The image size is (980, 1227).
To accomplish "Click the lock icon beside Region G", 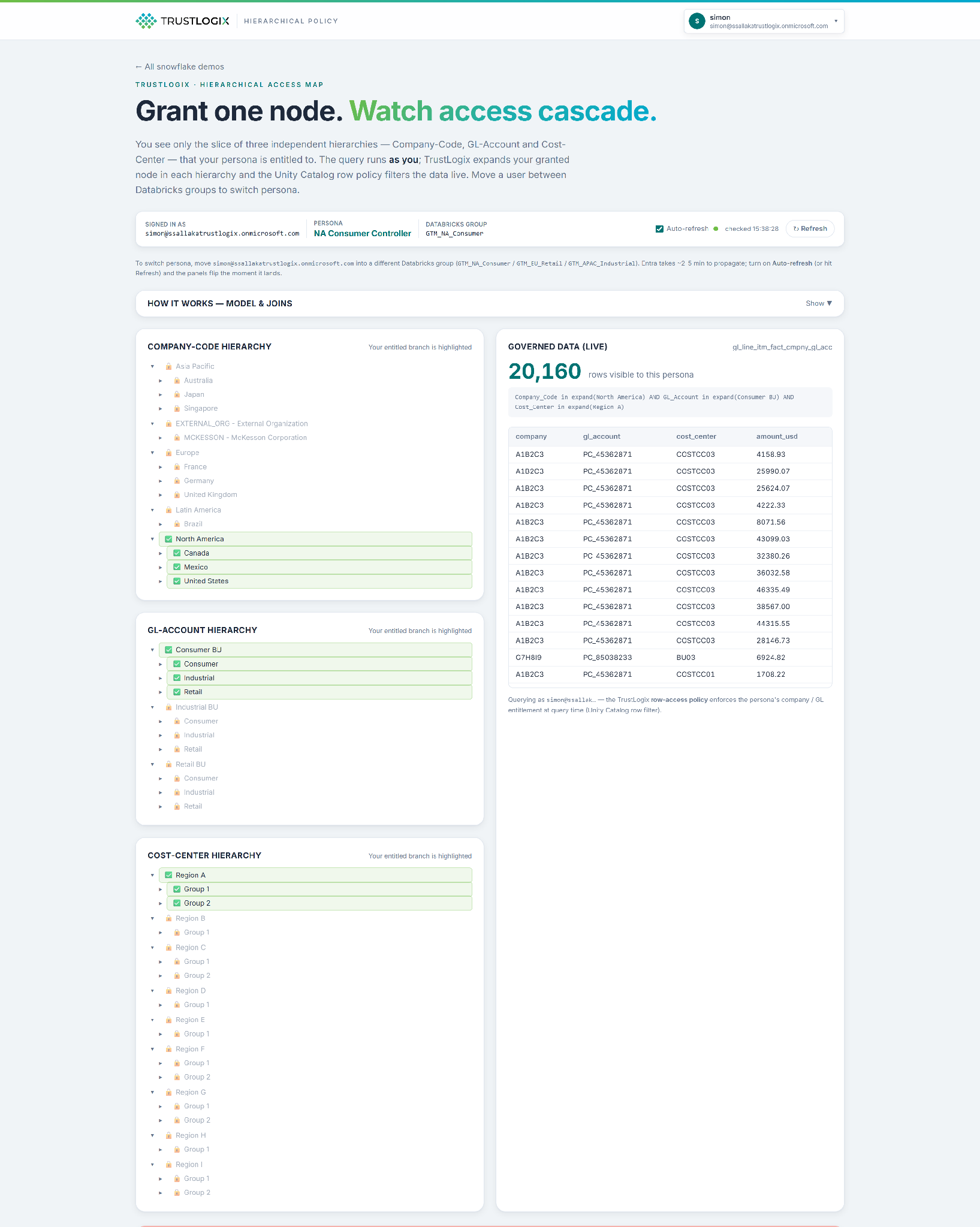I will click(x=168, y=1092).
